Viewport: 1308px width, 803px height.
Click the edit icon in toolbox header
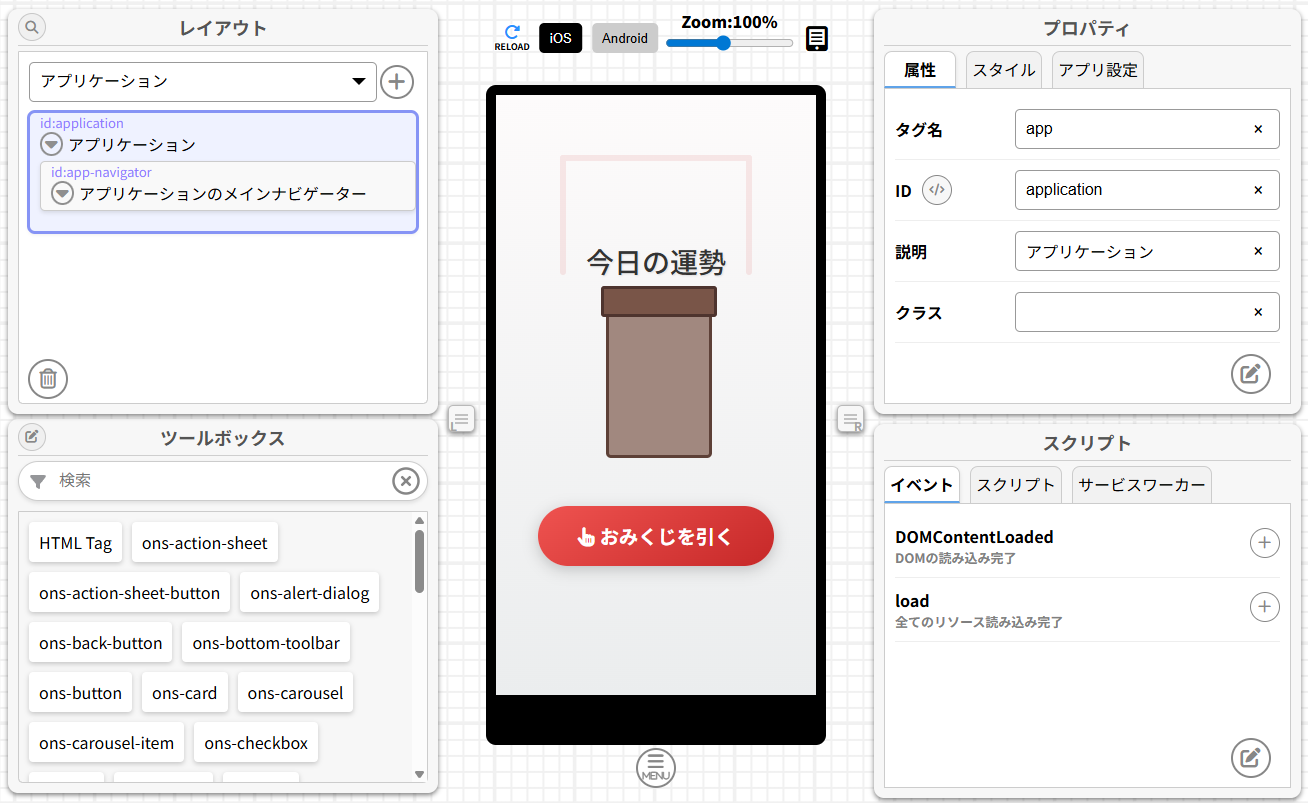(32, 436)
